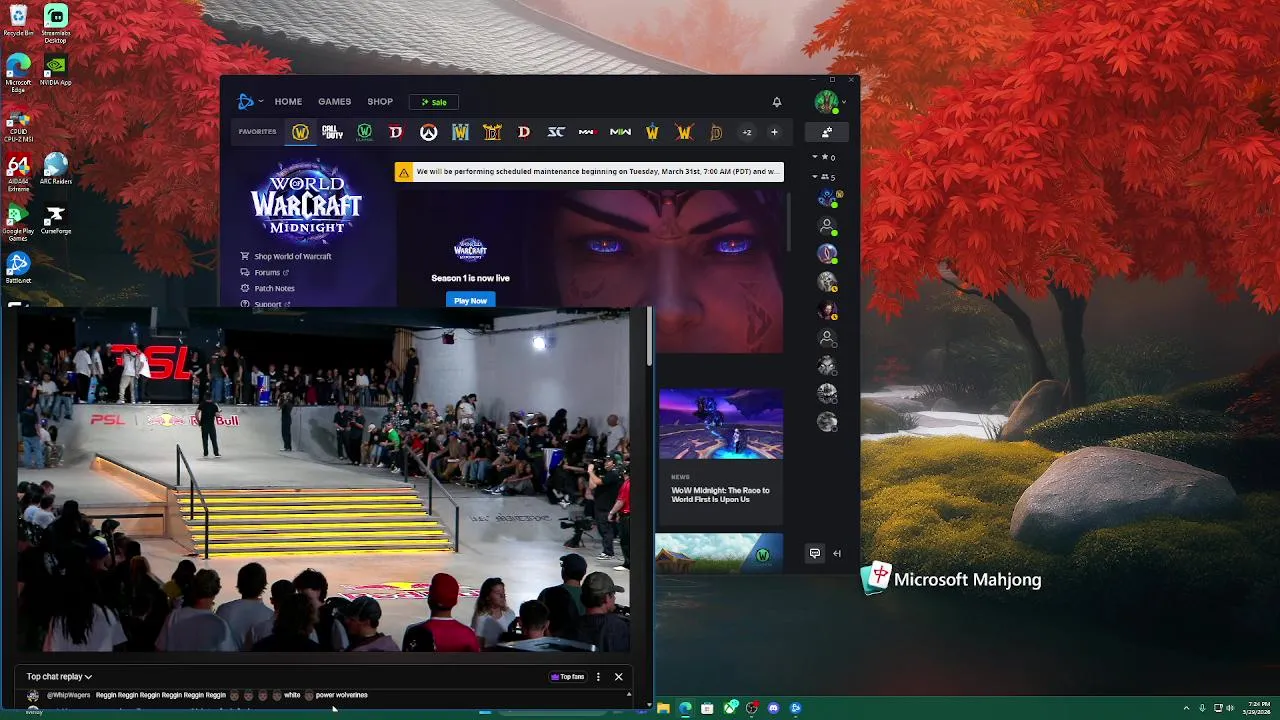Open Shop World of Warcraft link
This screenshot has width=1280, height=720.
[x=286, y=256]
